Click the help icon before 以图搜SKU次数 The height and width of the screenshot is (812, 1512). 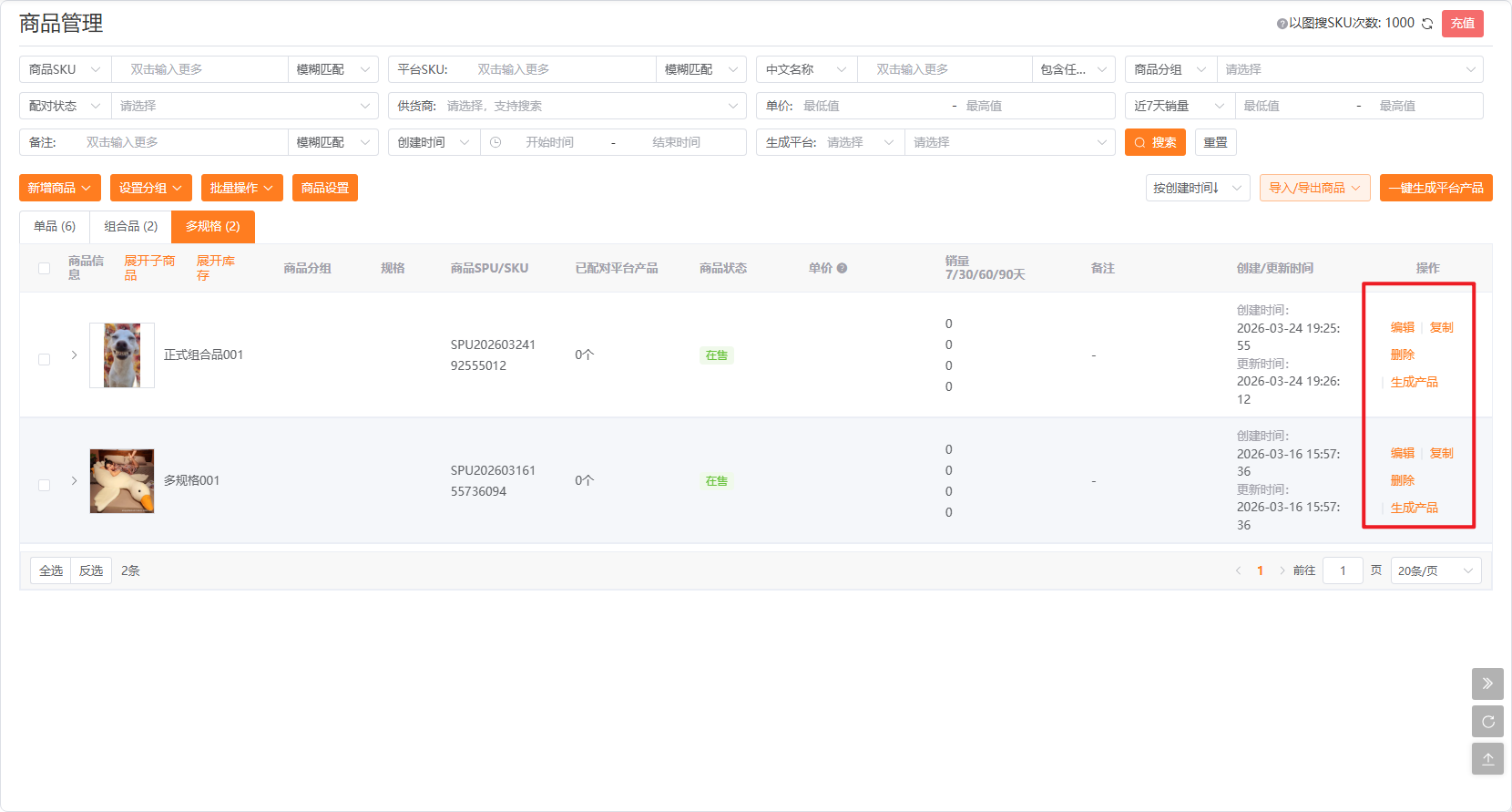pos(1282,24)
